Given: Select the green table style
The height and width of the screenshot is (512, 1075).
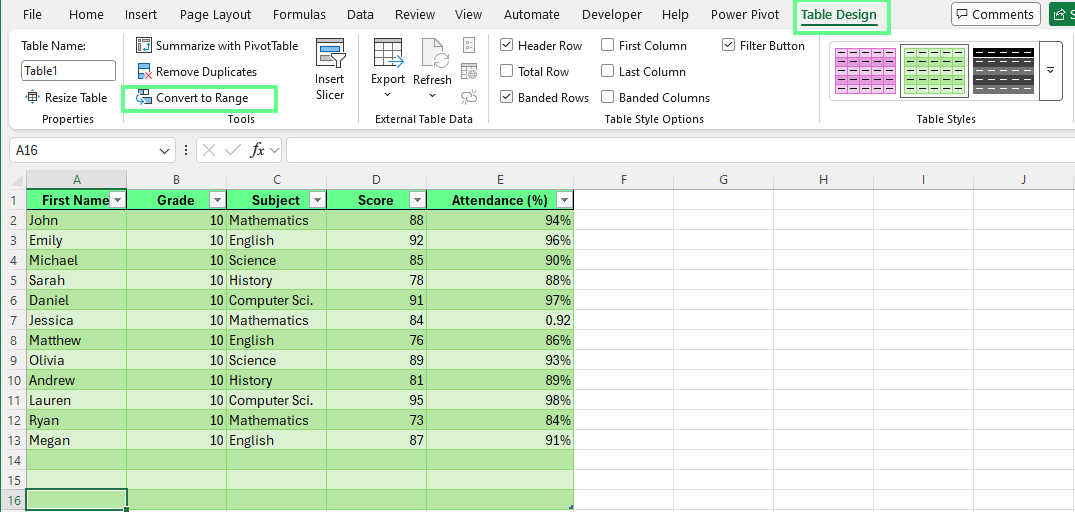Looking at the screenshot, I should (934, 71).
